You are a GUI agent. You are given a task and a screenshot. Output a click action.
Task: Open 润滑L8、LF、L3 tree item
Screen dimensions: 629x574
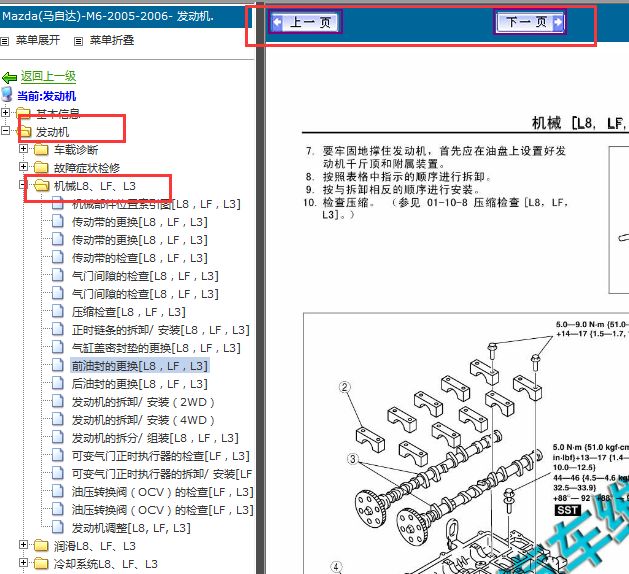click(x=95, y=546)
